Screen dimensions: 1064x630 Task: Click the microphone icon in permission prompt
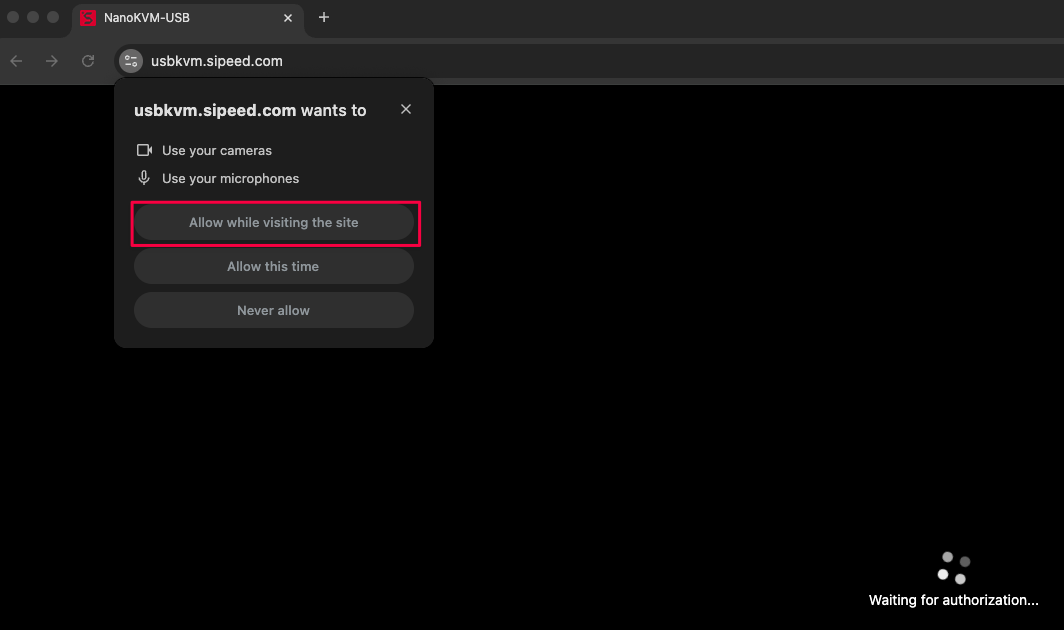(x=144, y=178)
